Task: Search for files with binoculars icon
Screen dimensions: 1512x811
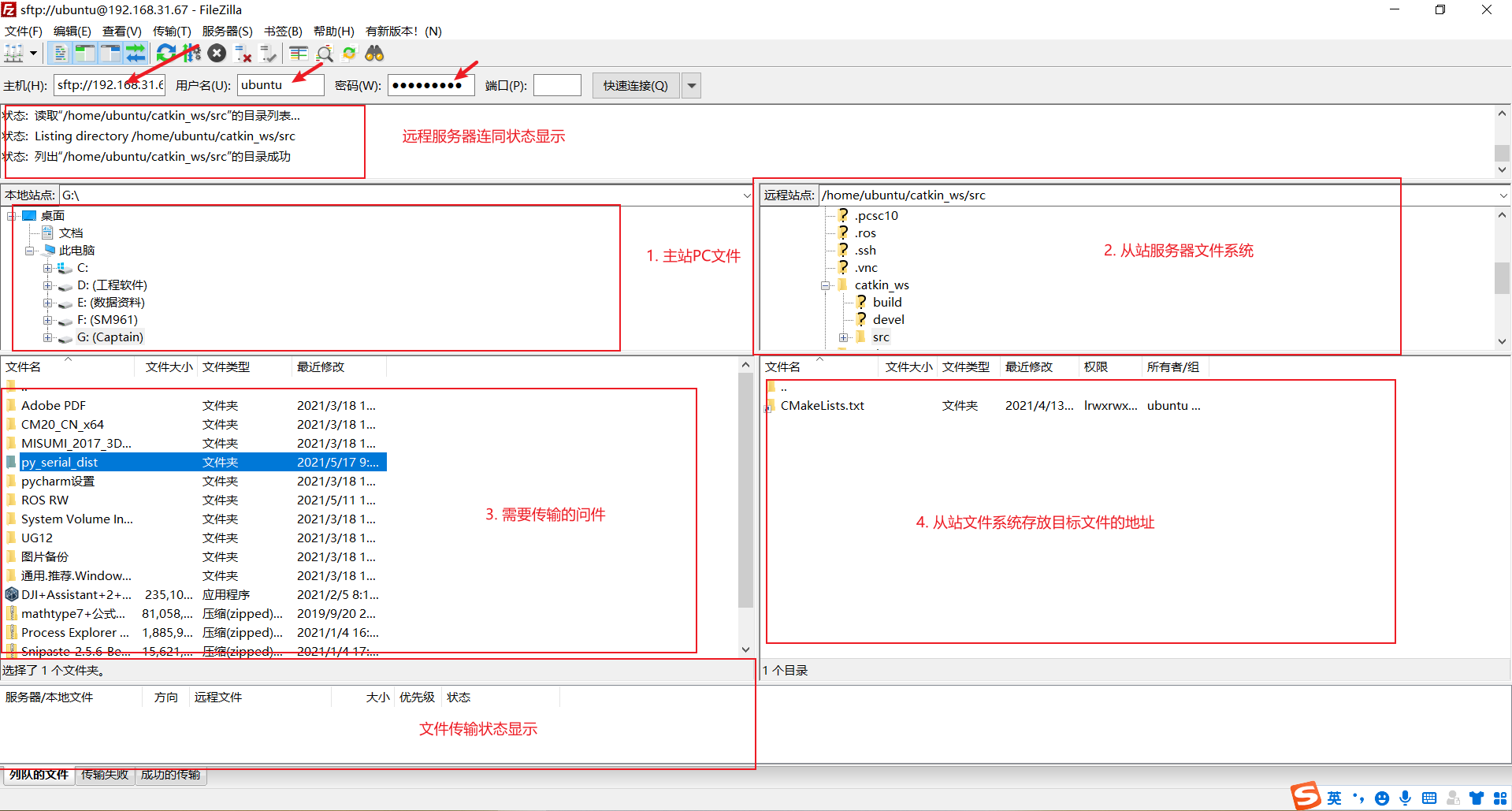Action: tap(374, 54)
